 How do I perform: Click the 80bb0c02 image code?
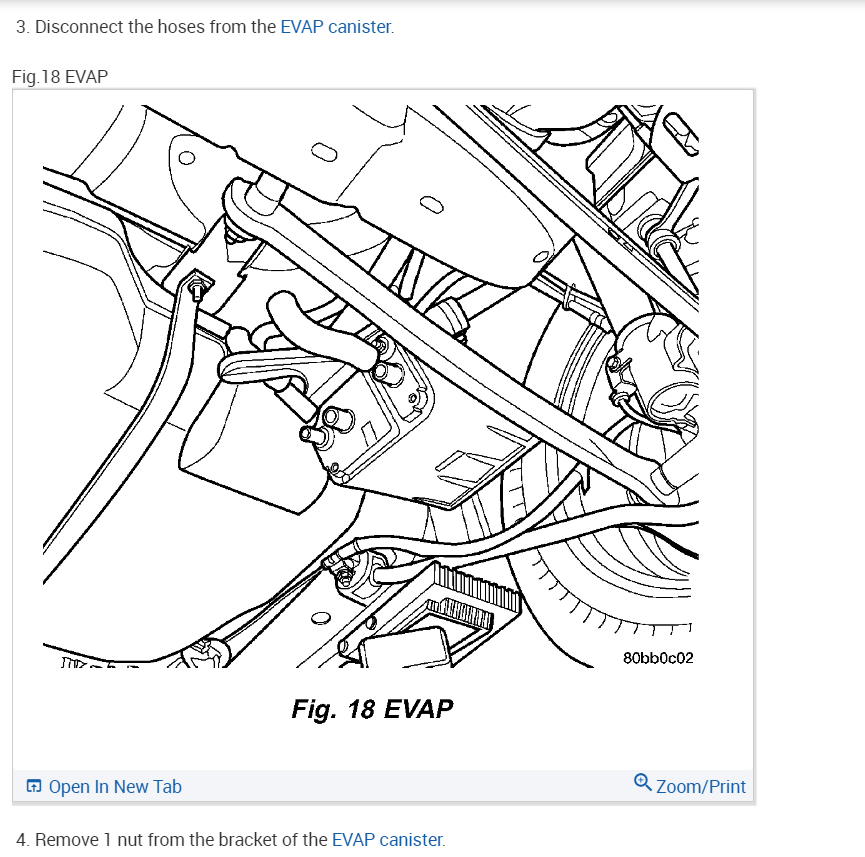pyautogui.click(x=658, y=658)
